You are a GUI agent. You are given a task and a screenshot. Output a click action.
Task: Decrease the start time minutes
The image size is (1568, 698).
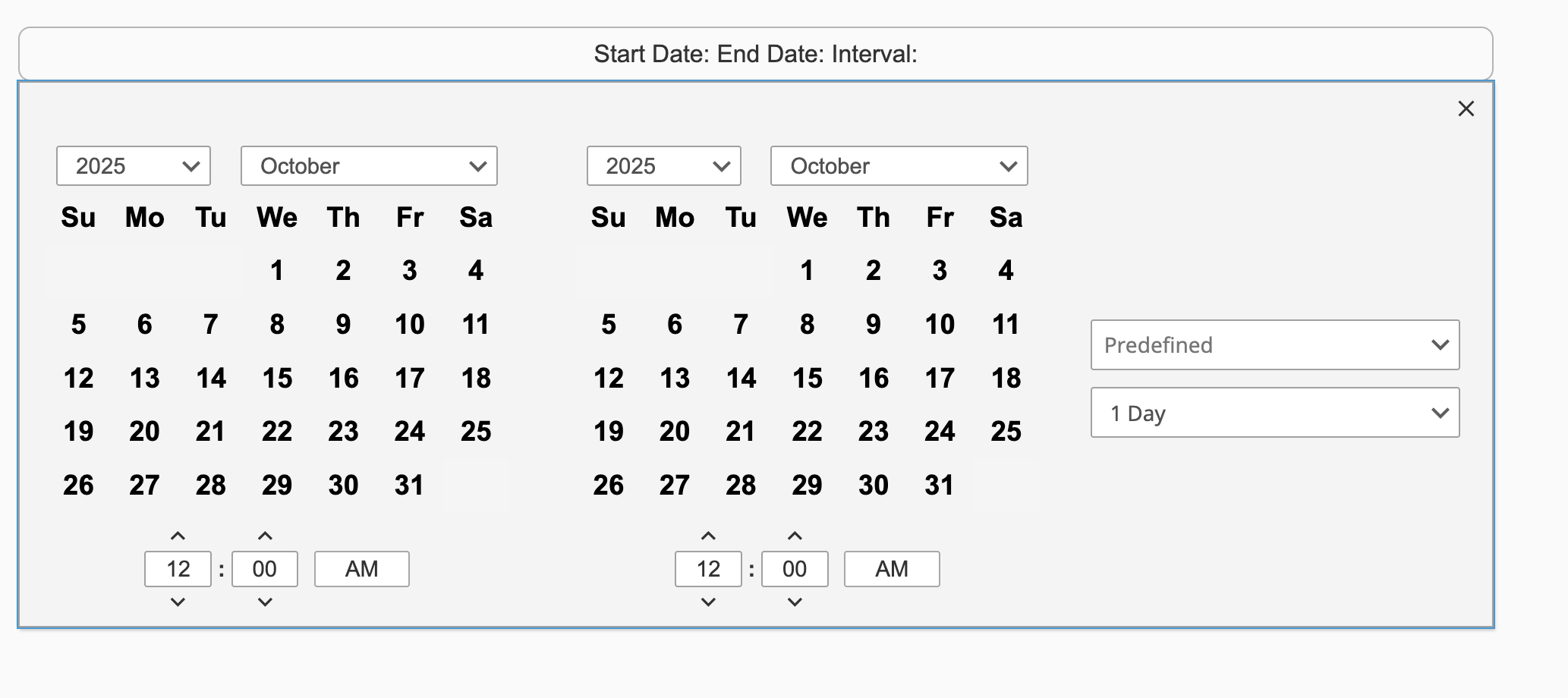pos(265,602)
